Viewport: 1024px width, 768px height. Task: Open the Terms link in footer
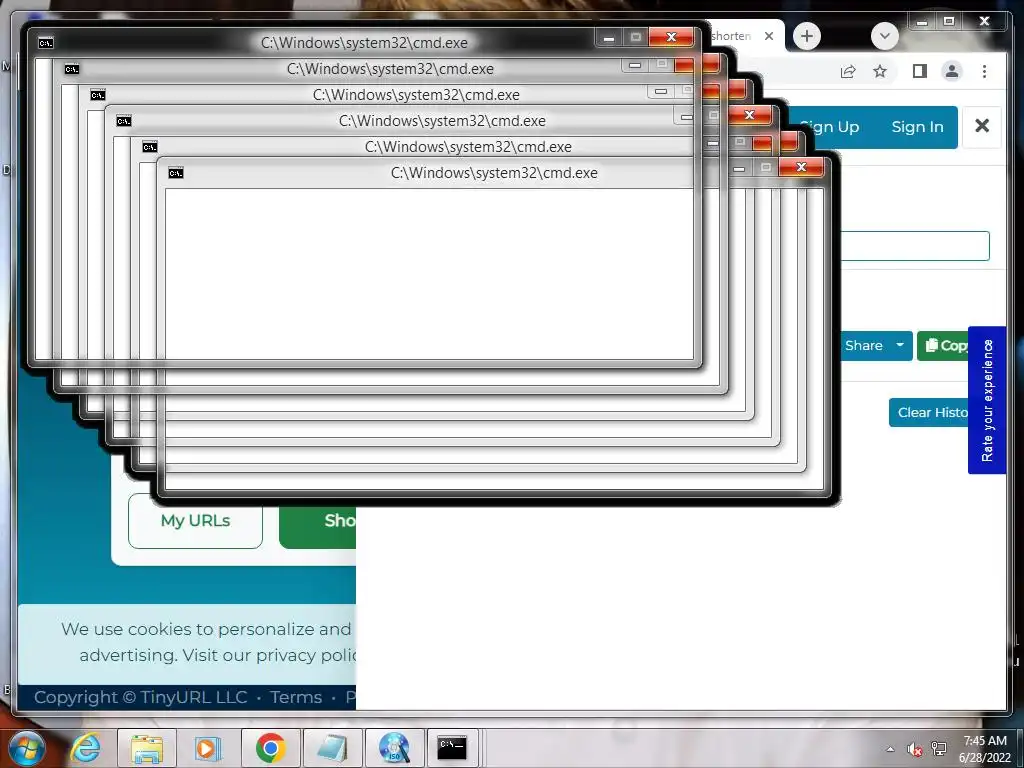(x=296, y=697)
